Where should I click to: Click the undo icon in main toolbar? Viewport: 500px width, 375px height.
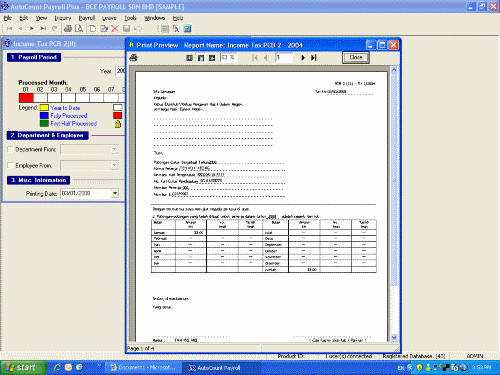137,29
